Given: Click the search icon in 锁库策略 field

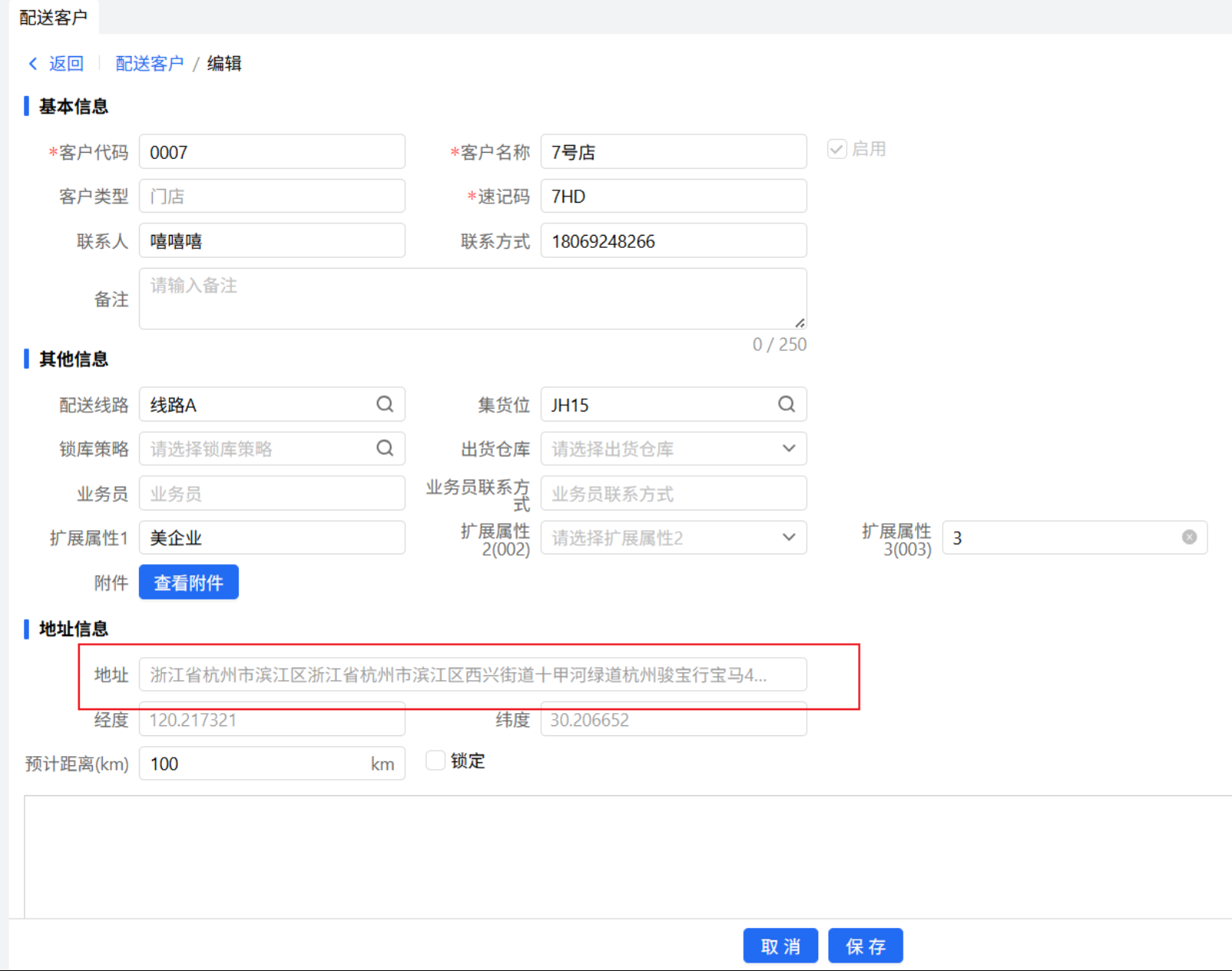Looking at the screenshot, I should pos(385,448).
